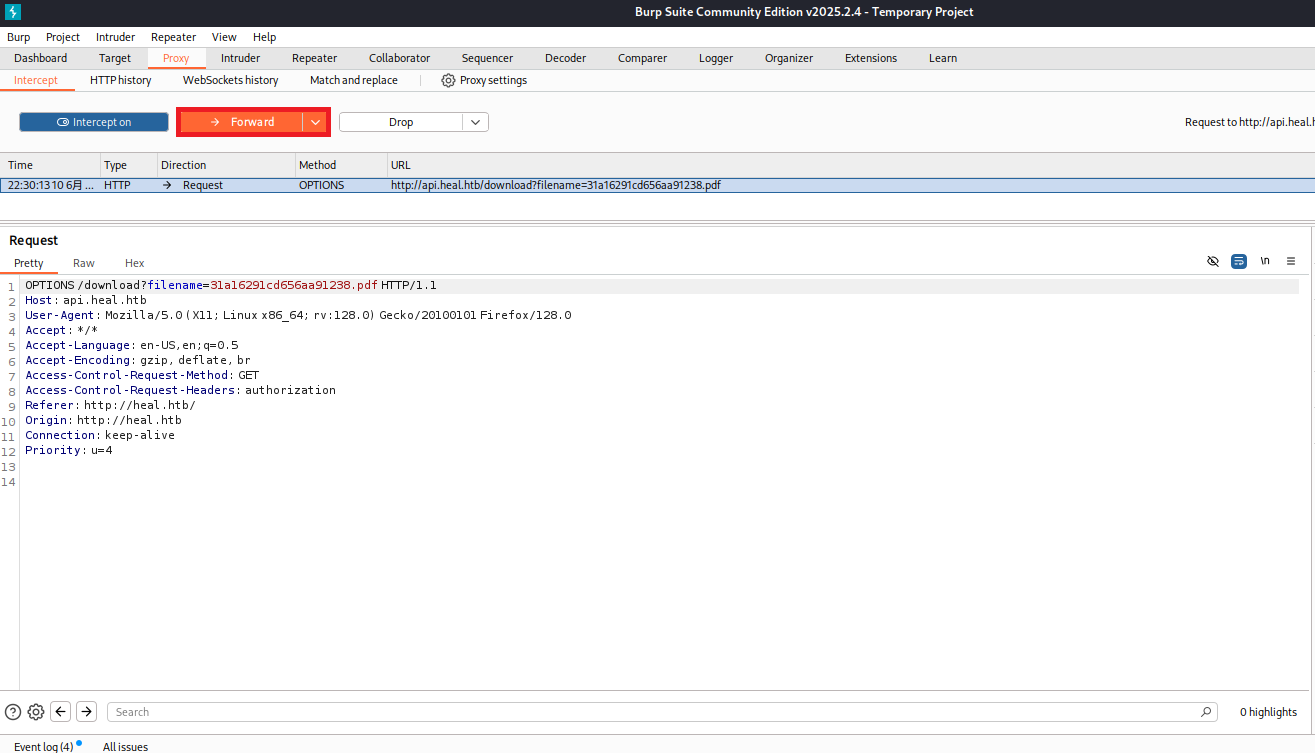Open the message editor hamburger menu

click(1291, 261)
